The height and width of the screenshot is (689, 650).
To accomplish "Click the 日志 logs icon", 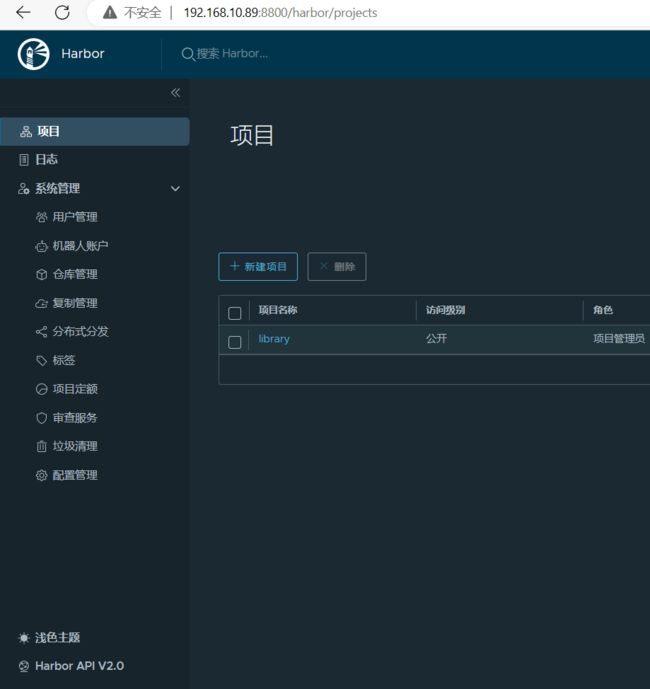I will click(24, 160).
